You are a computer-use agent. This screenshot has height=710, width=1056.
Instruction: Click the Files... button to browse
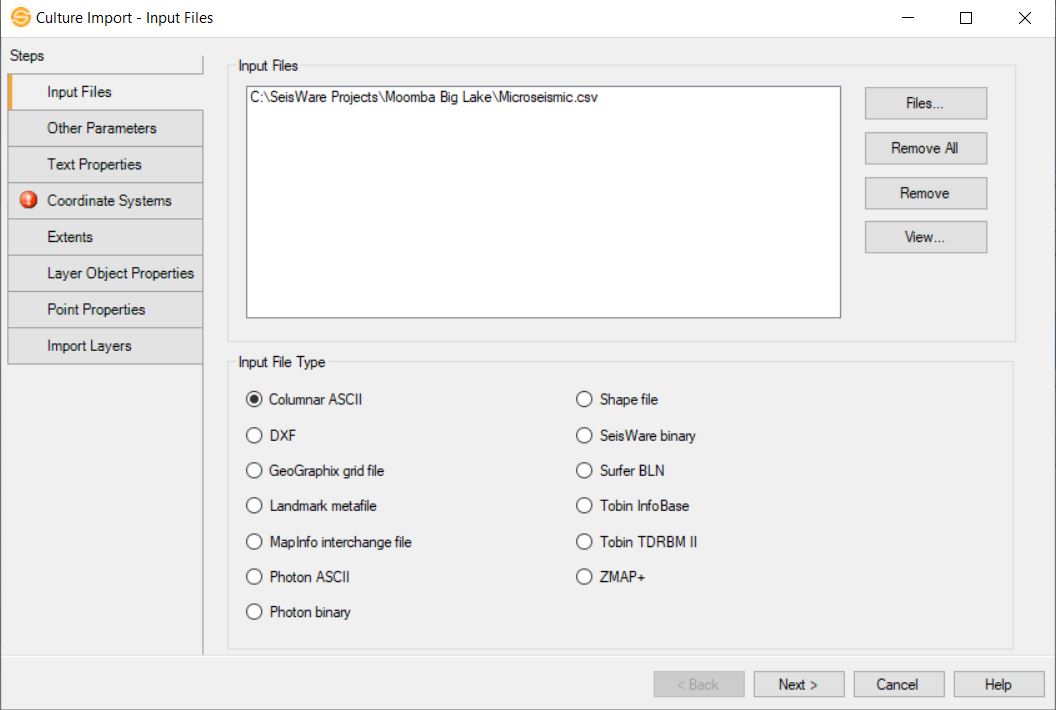925,103
